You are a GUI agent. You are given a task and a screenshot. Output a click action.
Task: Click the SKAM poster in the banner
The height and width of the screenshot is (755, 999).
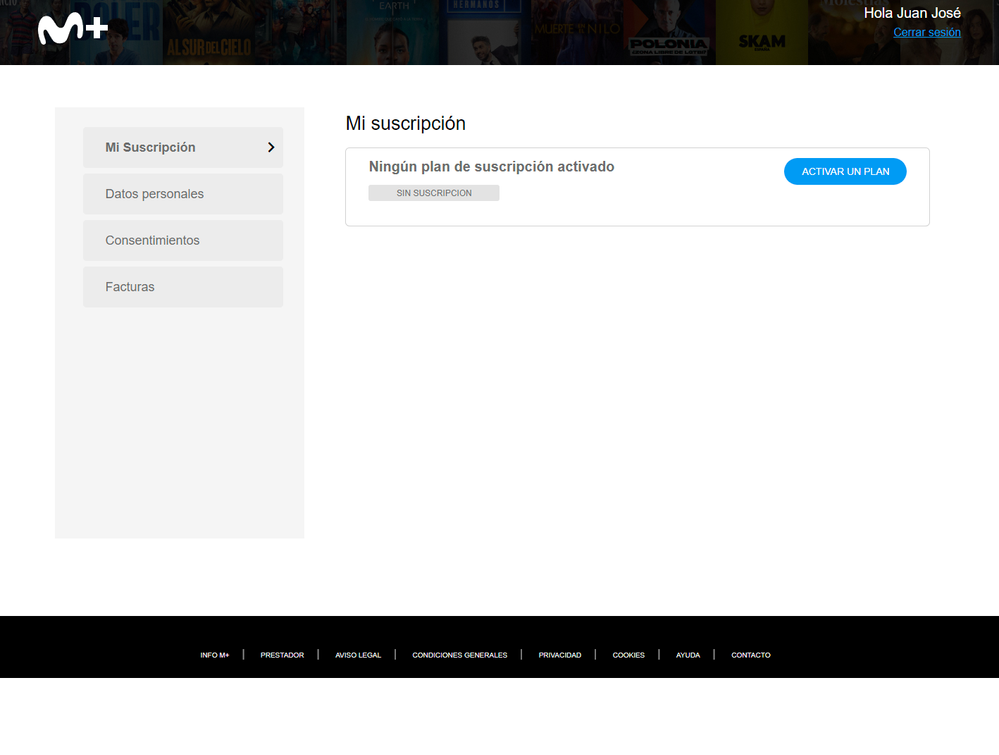[761, 32]
